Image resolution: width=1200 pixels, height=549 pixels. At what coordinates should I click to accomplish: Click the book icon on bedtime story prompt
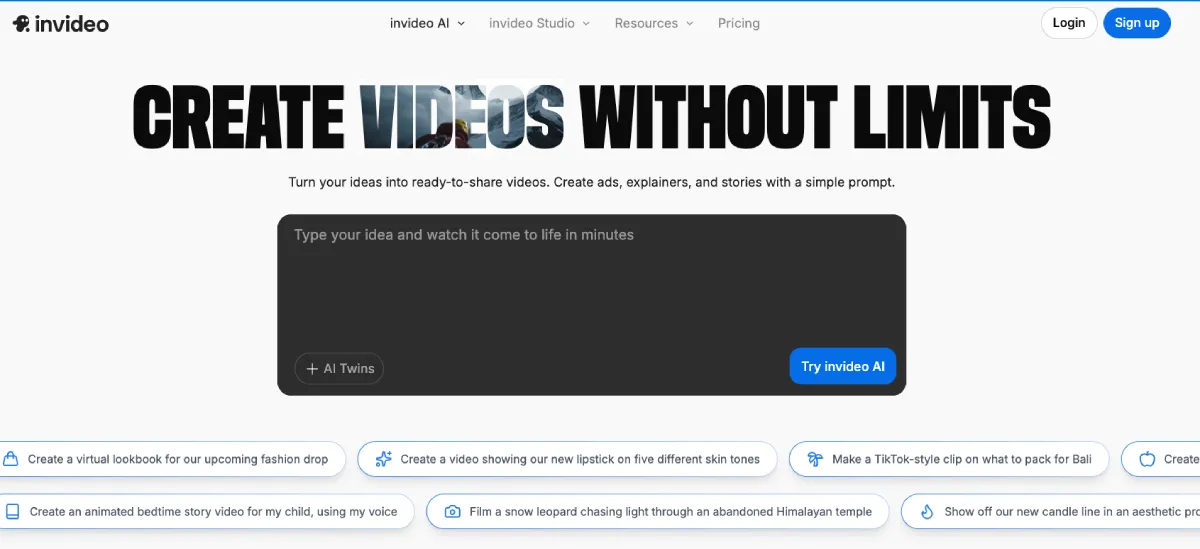(12, 511)
